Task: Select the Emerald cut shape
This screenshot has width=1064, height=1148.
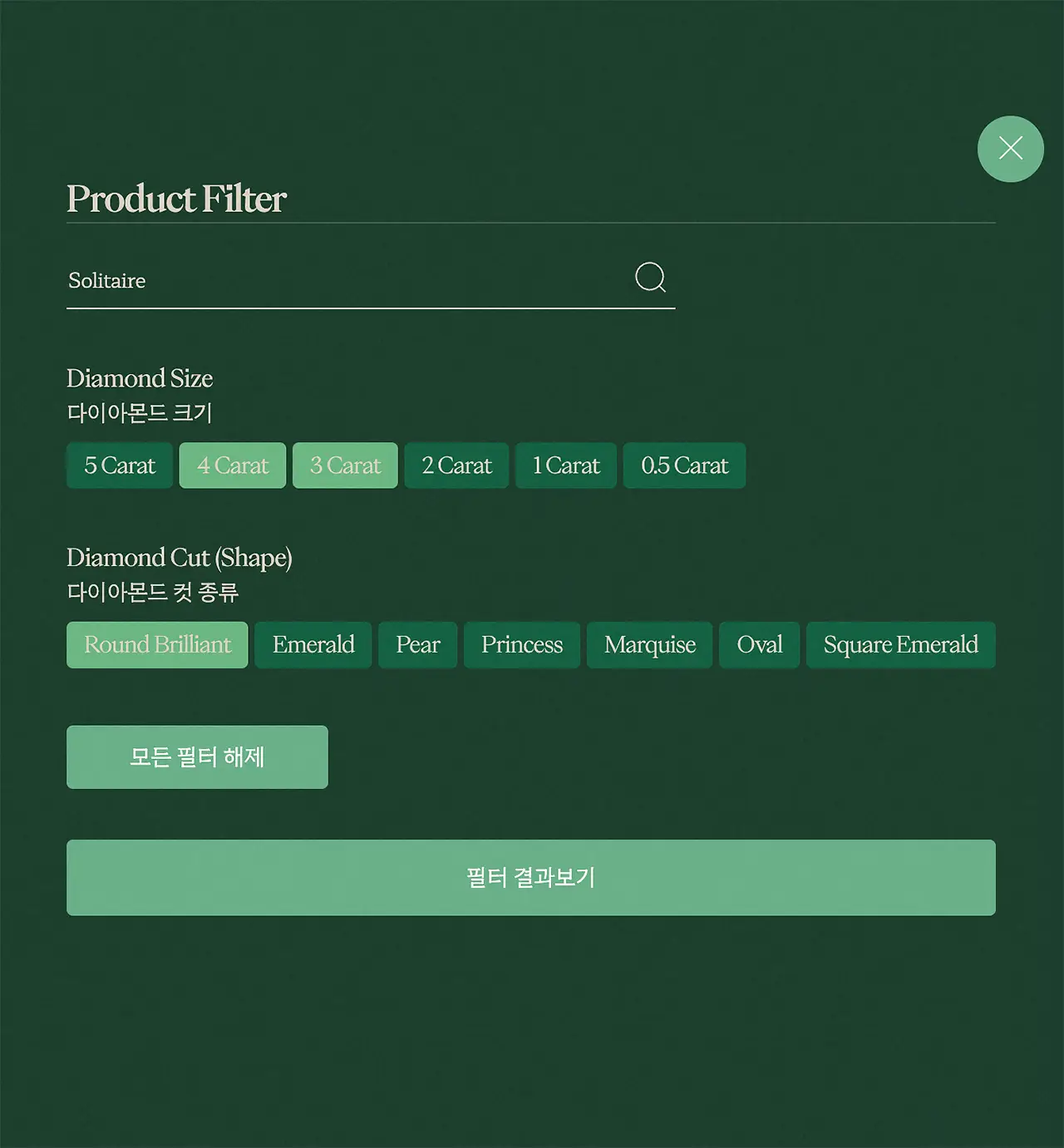Action: click(x=313, y=644)
